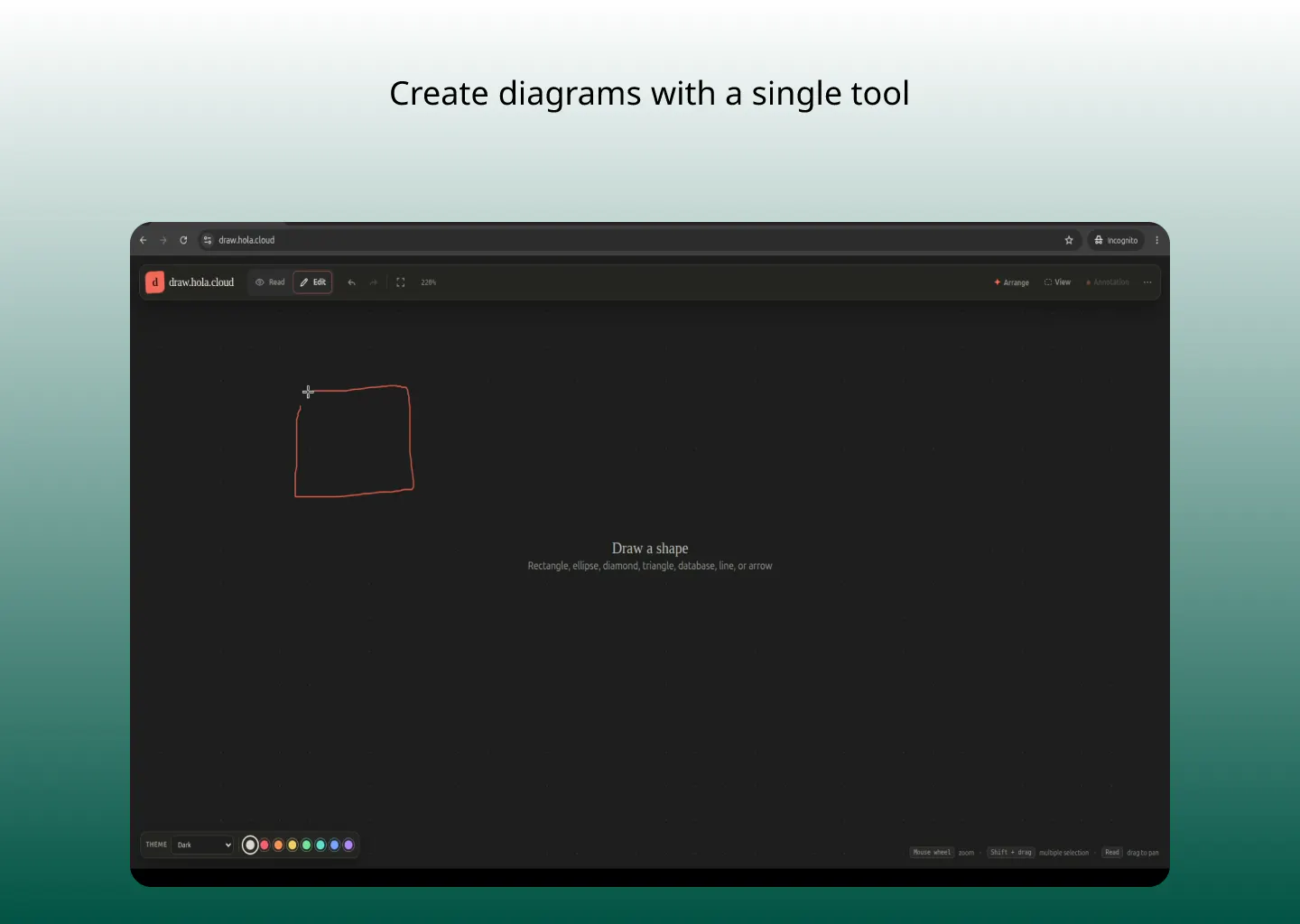The image size is (1300, 924).
Task: Click the draw.hola.cloud app title text
Action: tap(201, 282)
